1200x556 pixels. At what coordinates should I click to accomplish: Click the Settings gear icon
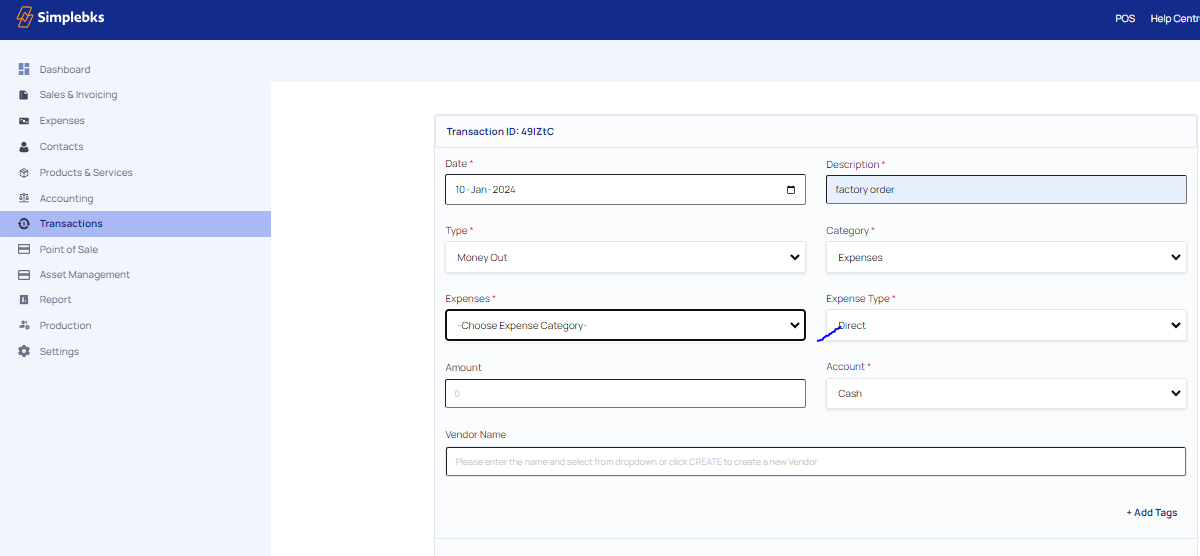pos(24,352)
